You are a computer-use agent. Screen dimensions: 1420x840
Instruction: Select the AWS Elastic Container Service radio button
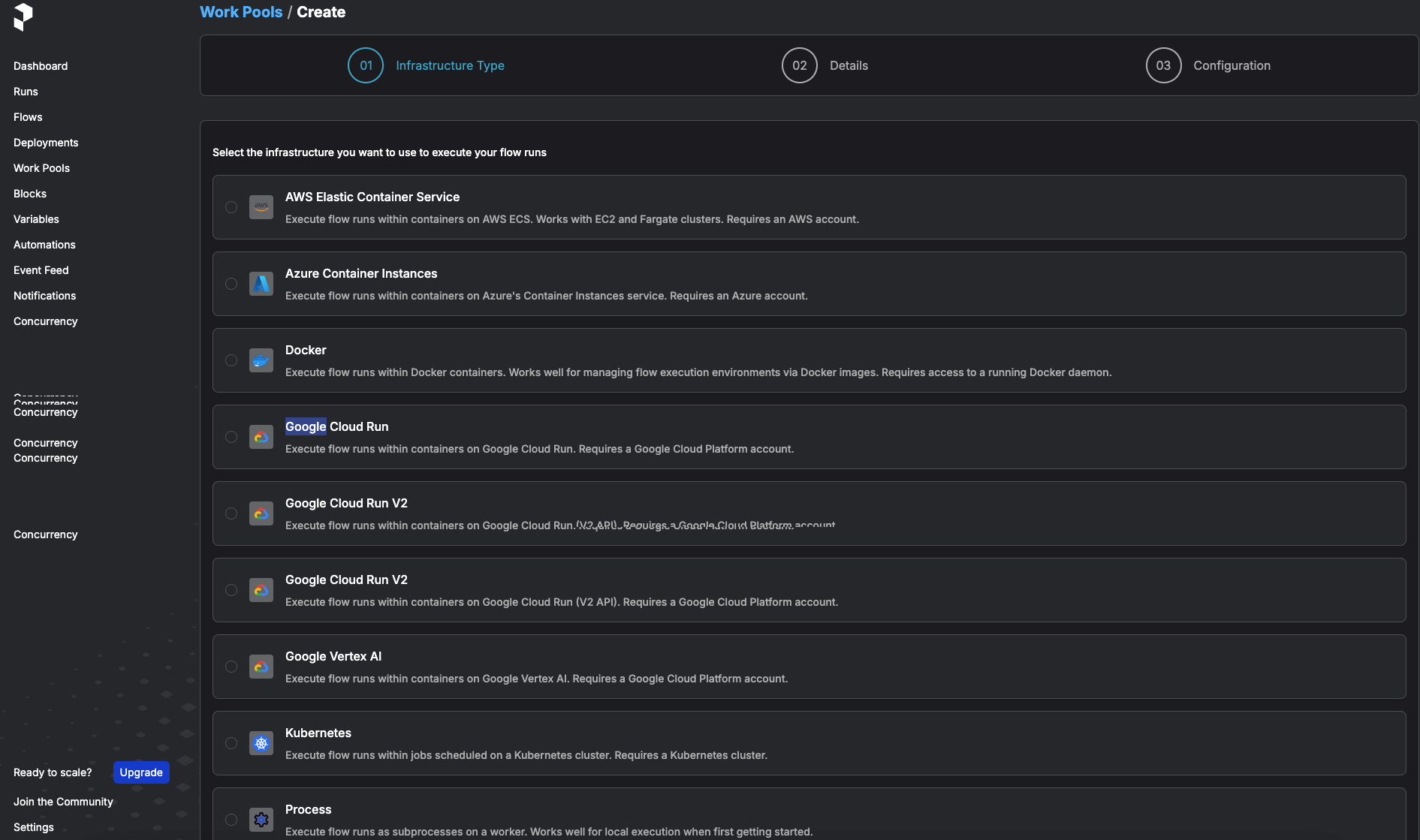[x=231, y=207]
